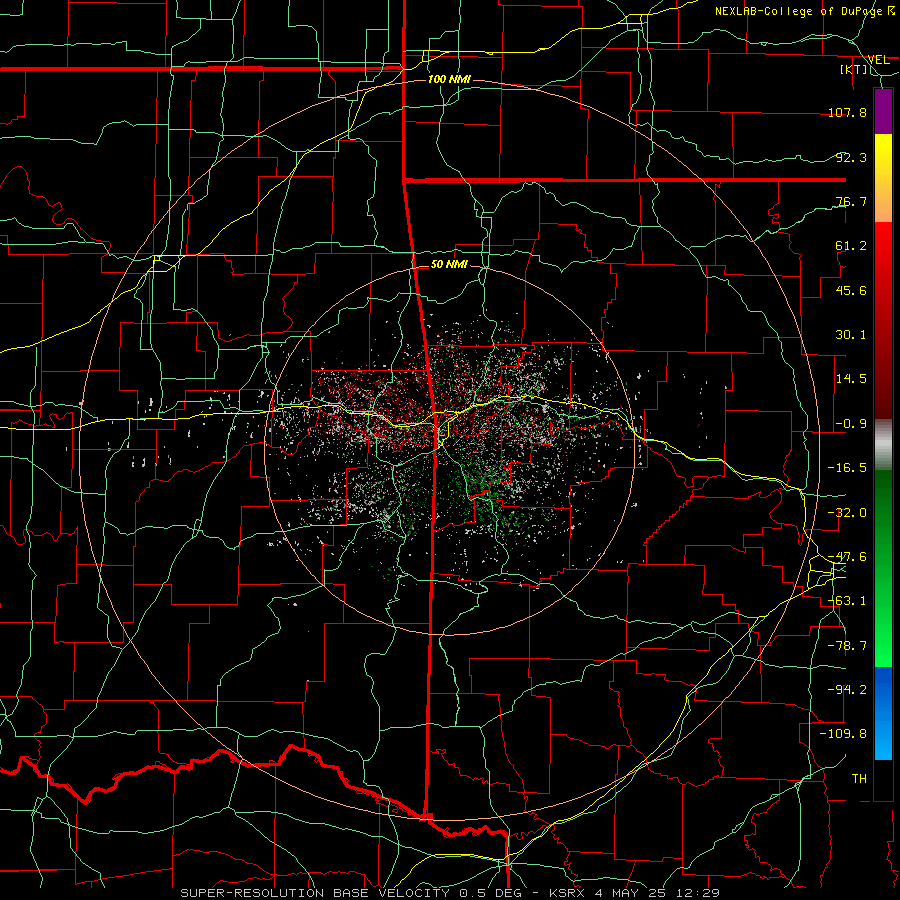
Task: Click the -63.1 velocity scale value
Action: [x=847, y=601]
